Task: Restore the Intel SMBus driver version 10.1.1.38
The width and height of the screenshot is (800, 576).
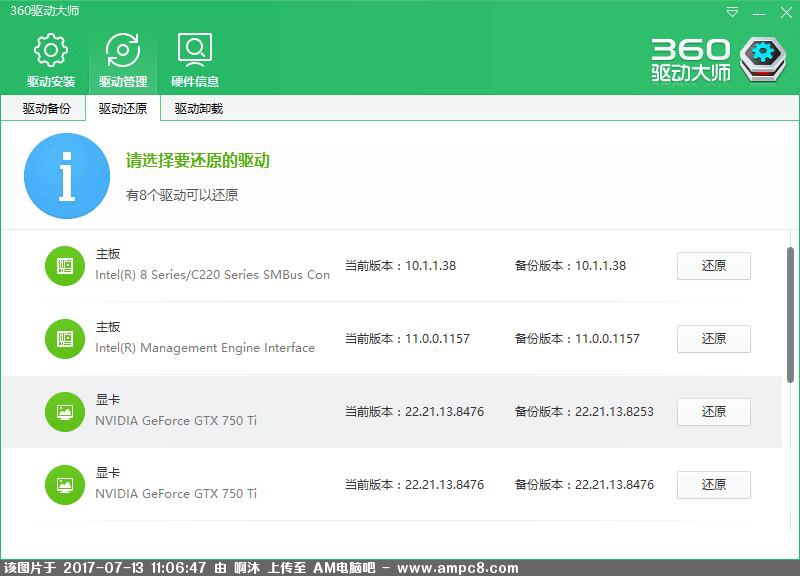Action: click(714, 266)
